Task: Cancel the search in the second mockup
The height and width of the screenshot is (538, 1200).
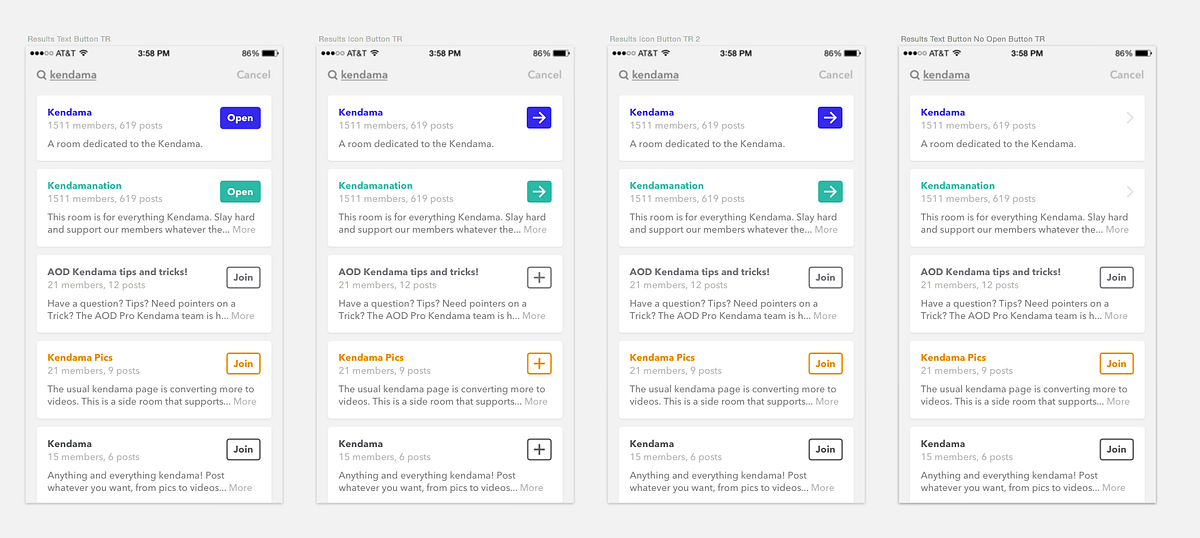Action: (x=545, y=75)
